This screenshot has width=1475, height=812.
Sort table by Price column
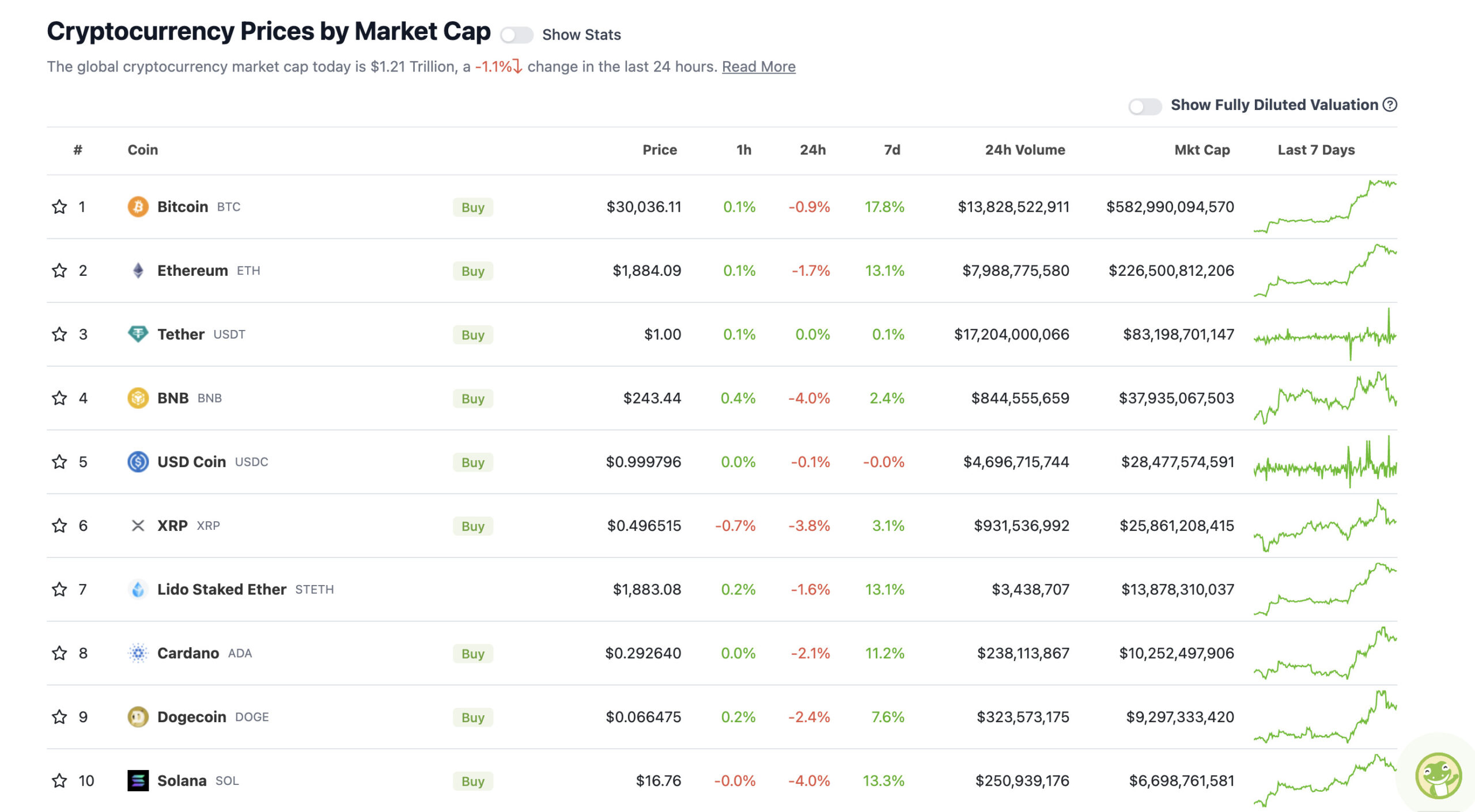click(x=660, y=150)
